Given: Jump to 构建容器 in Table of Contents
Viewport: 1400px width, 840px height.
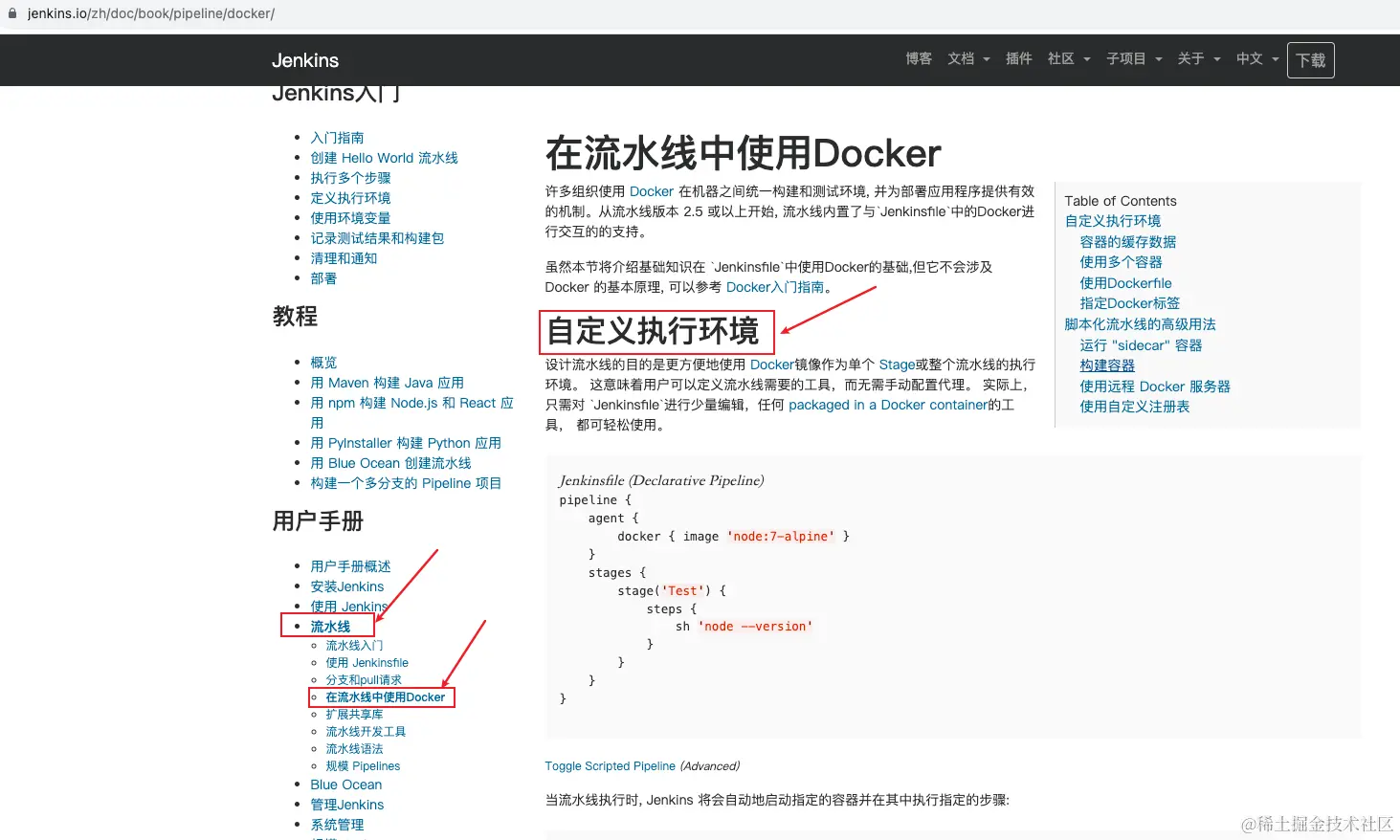Looking at the screenshot, I should pyautogui.click(x=1107, y=365).
